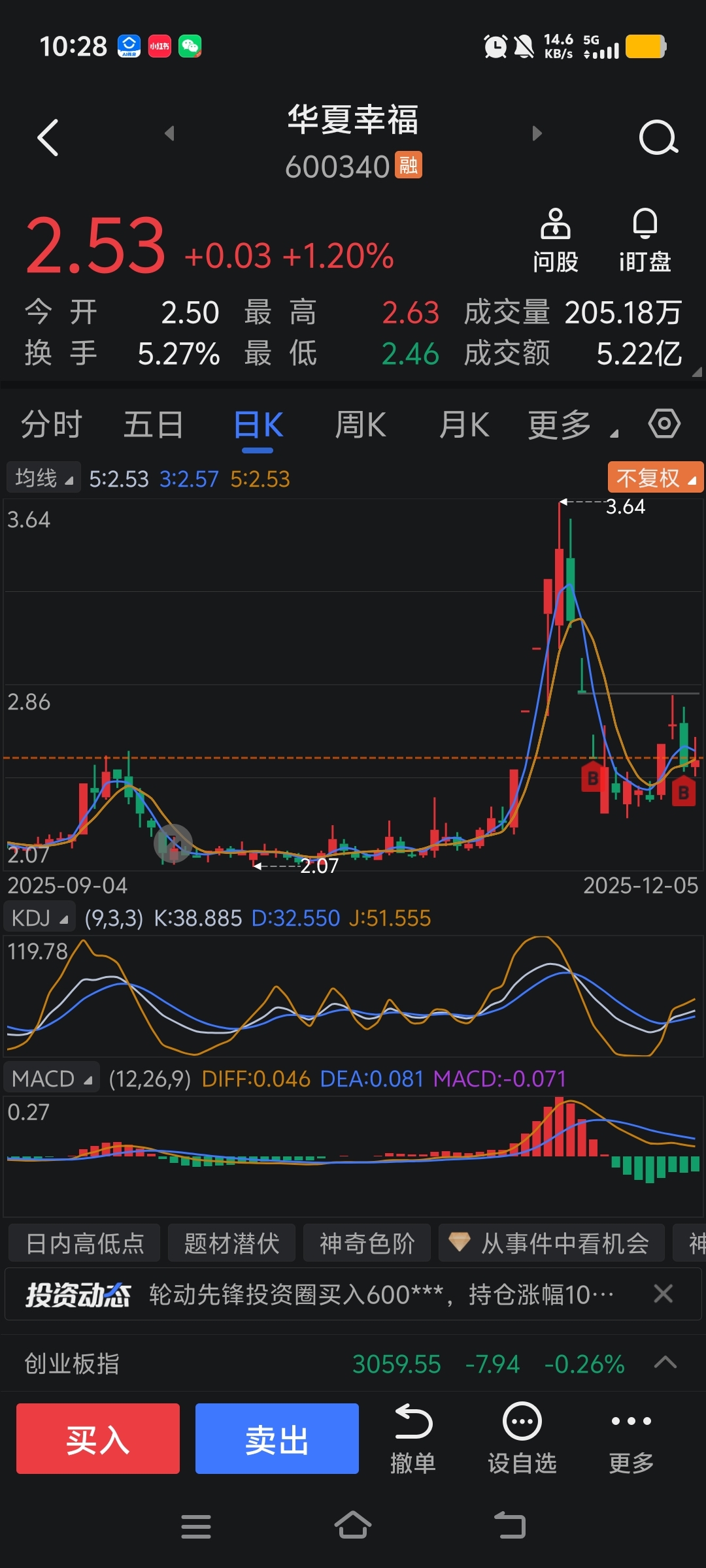Image resolution: width=706 pixels, height=1568 pixels.
Task: Tap the back arrow icon
Action: click(48, 137)
